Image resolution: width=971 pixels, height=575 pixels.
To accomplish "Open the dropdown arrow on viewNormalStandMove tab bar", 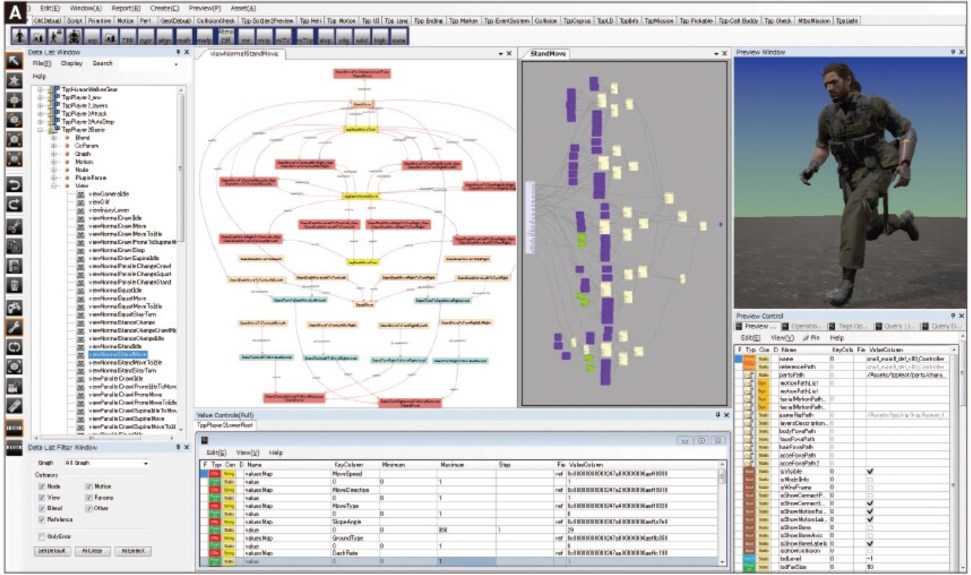I will (500, 54).
